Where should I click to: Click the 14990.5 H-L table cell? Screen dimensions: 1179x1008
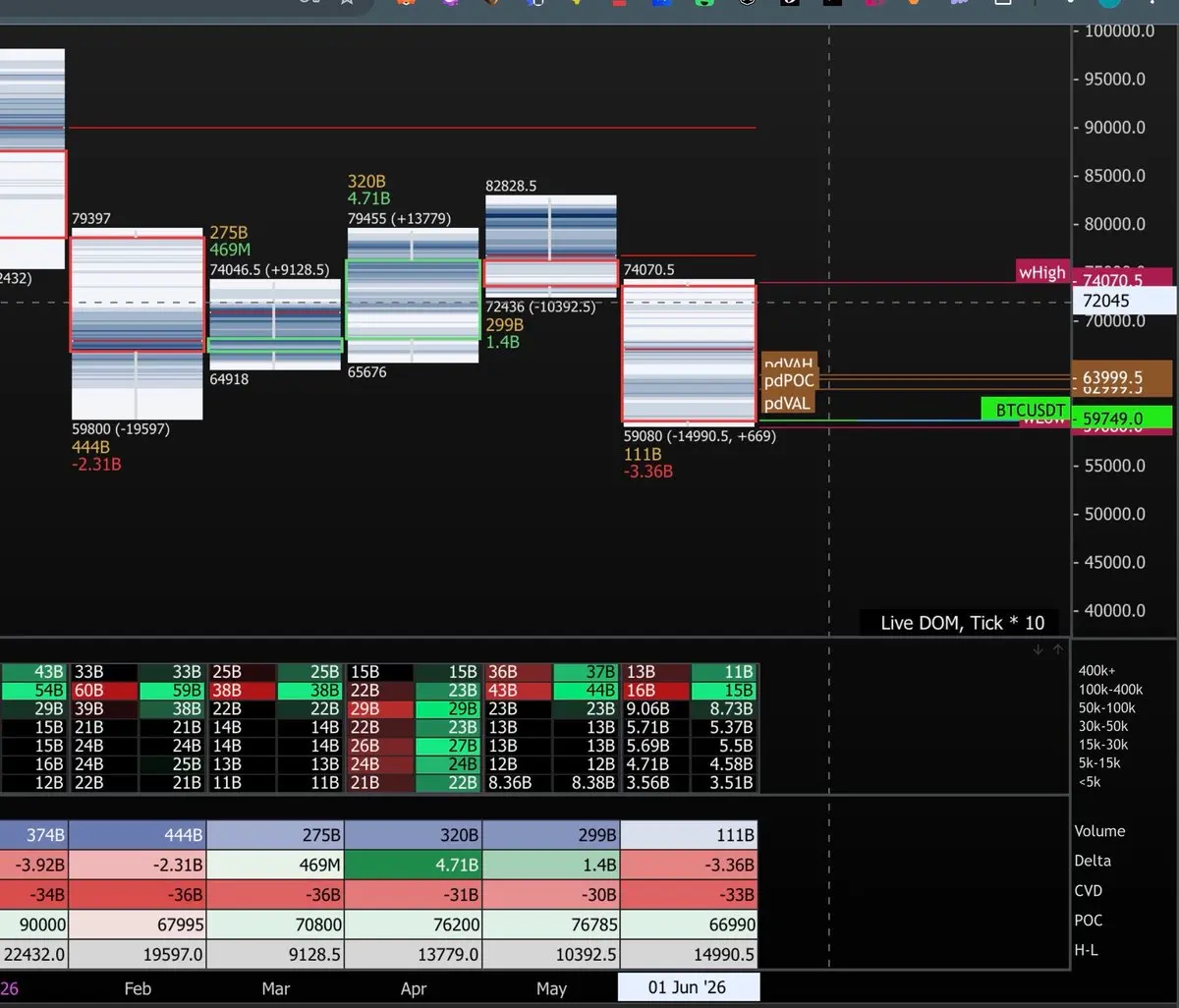[x=690, y=954]
